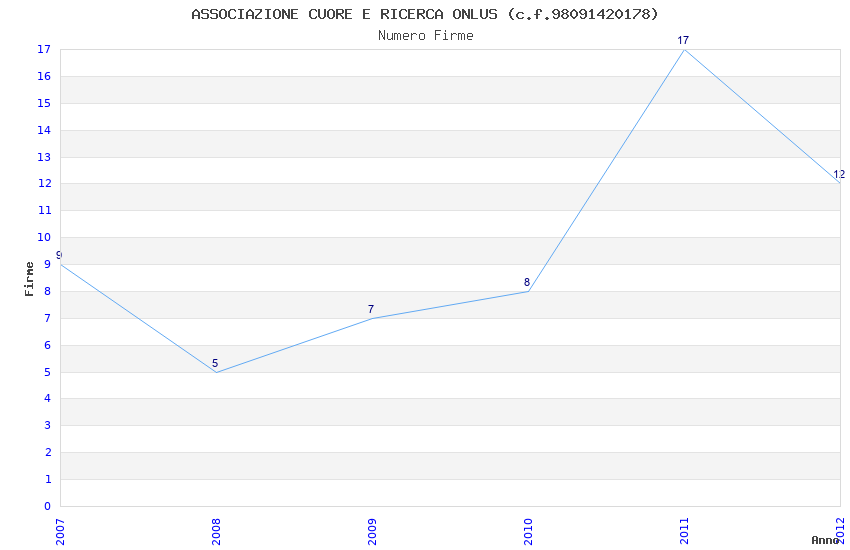850x550 pixels.
Task: Click the 2008 x-axis year label
Action: point(216,532)
